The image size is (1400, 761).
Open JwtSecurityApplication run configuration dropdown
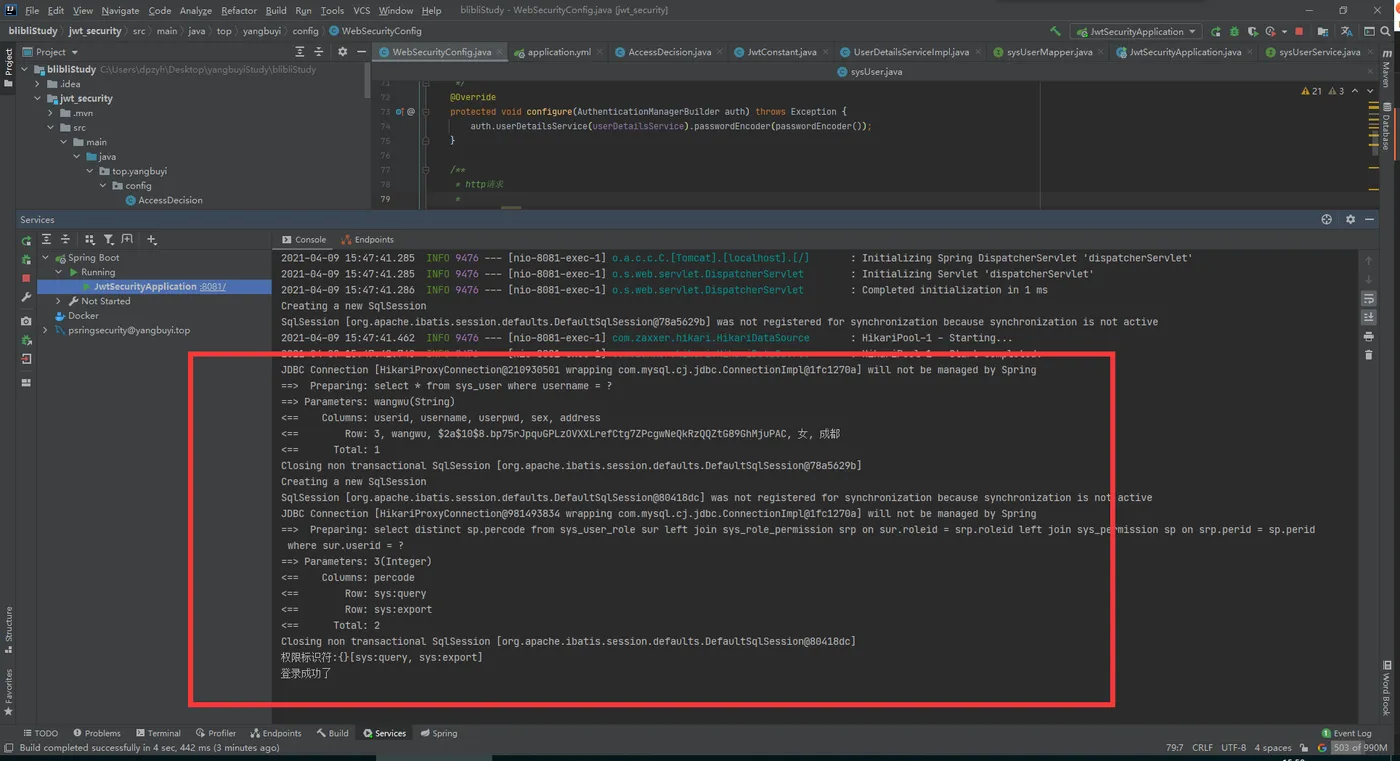[1135, 32]
